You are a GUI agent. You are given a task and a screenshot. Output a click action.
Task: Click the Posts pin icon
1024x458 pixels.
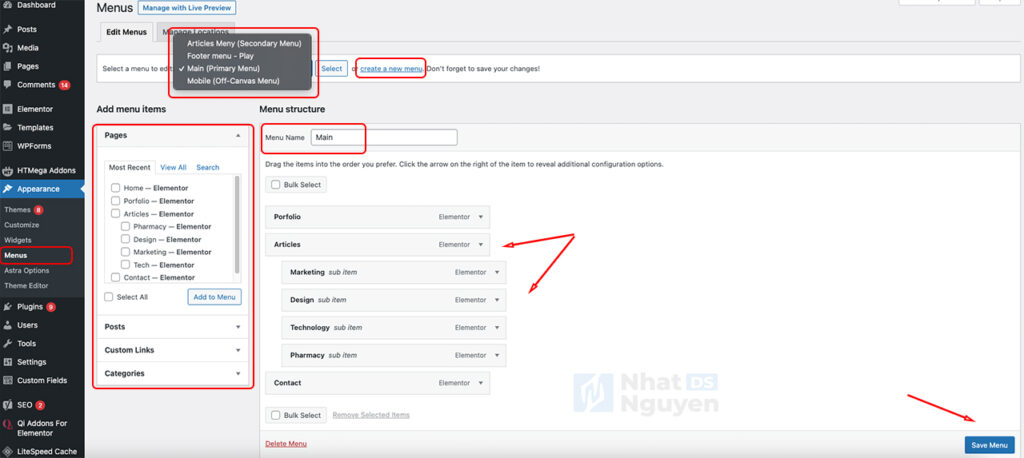pos(8,29)
